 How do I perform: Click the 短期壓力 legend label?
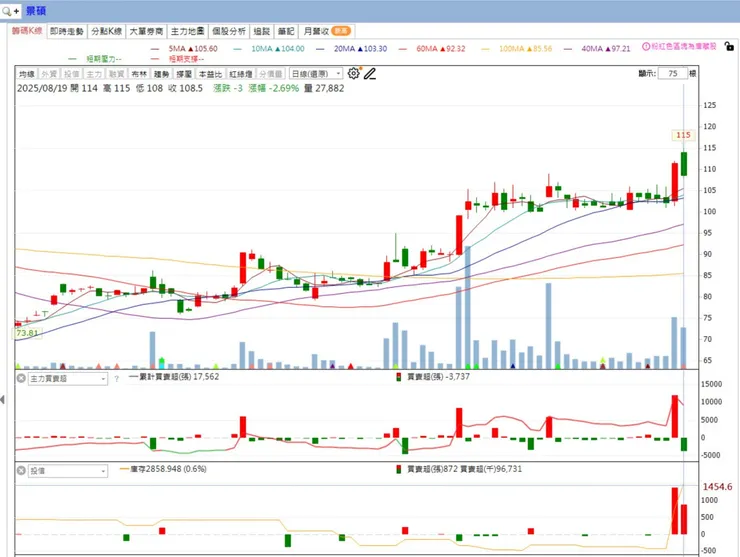click(104, 59)
